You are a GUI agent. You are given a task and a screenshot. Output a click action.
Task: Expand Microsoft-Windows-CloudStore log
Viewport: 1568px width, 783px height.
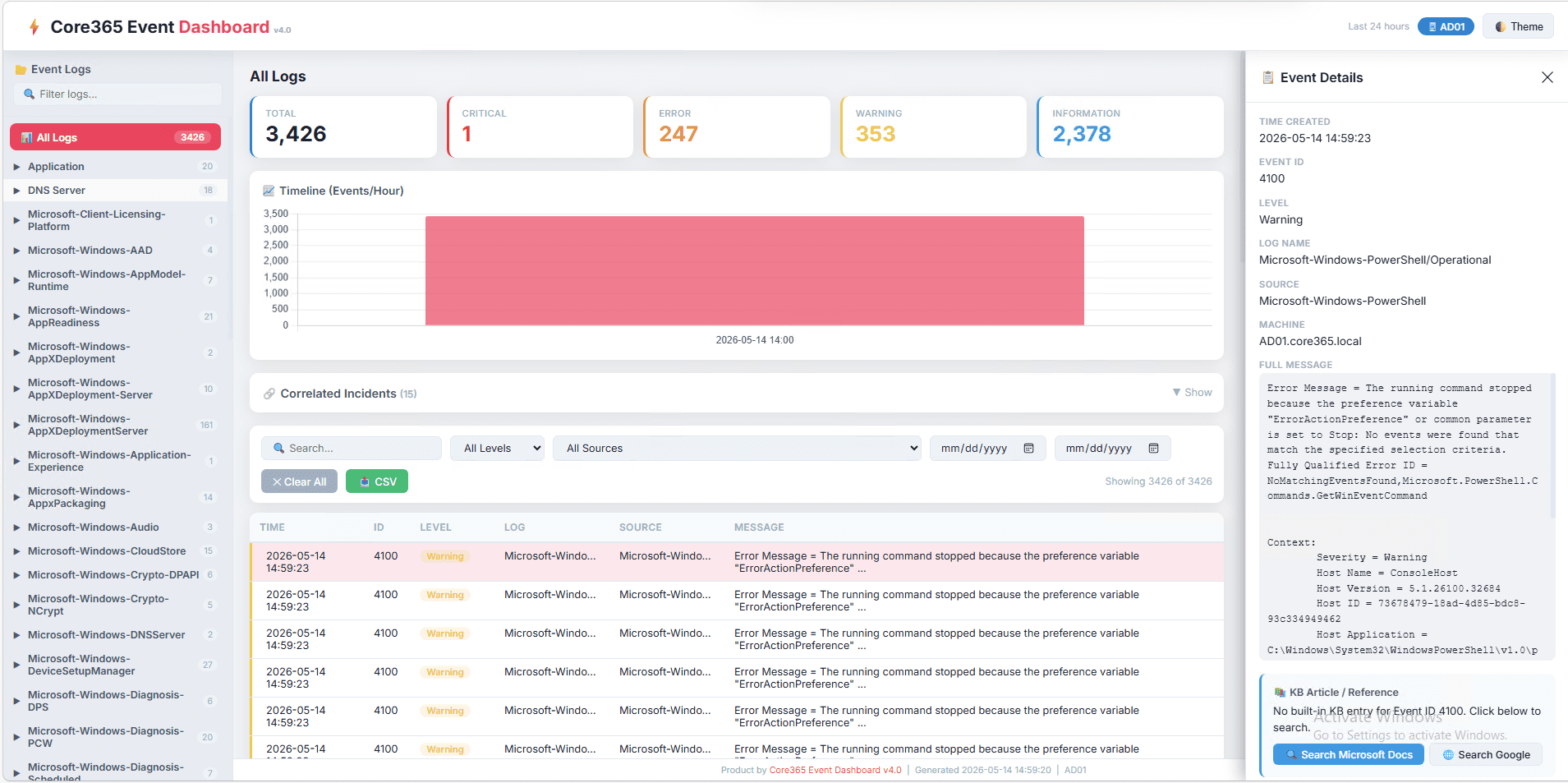coord(16,551)
